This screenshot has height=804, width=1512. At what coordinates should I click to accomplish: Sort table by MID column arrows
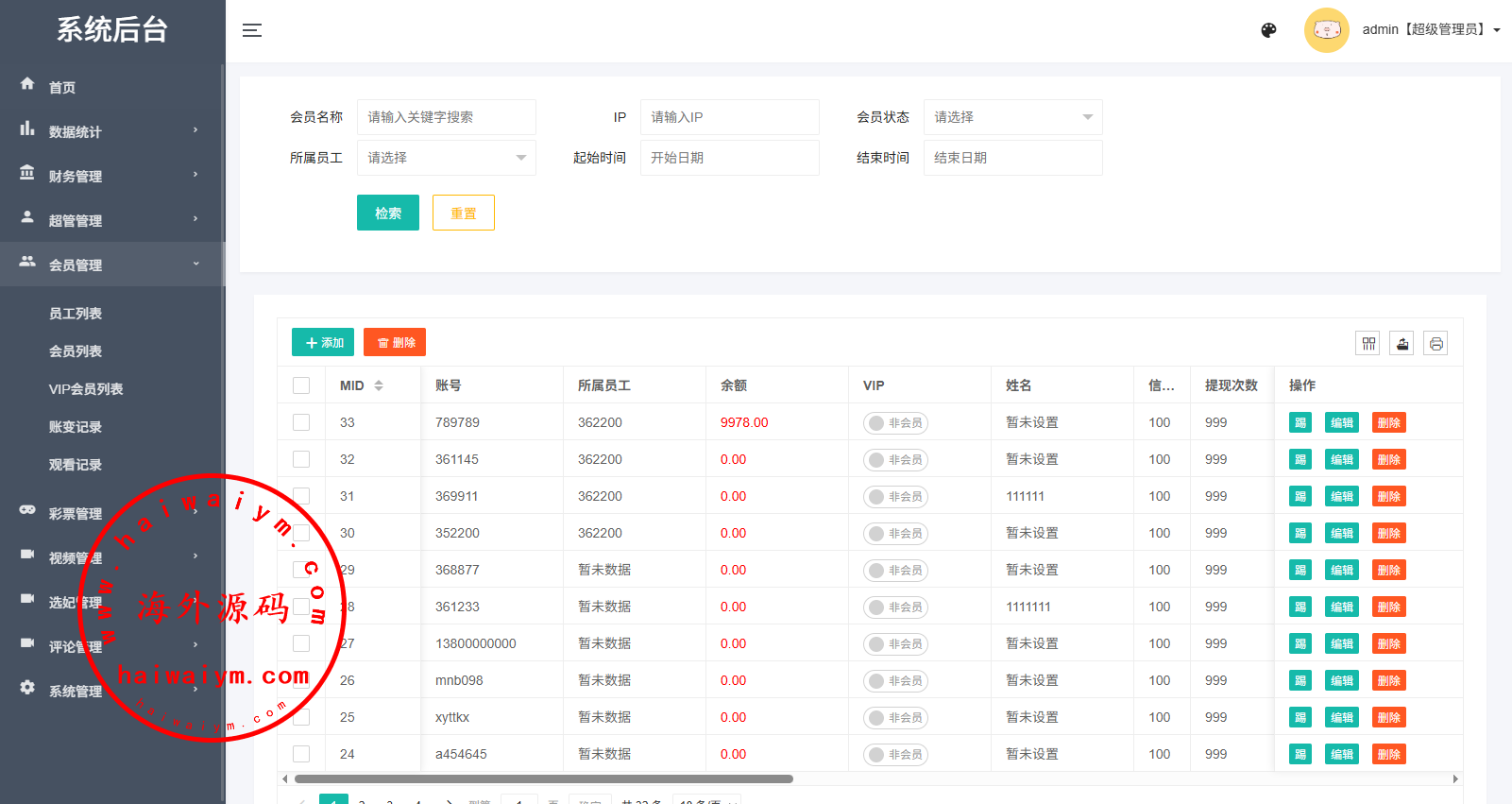tap(379, 385)
